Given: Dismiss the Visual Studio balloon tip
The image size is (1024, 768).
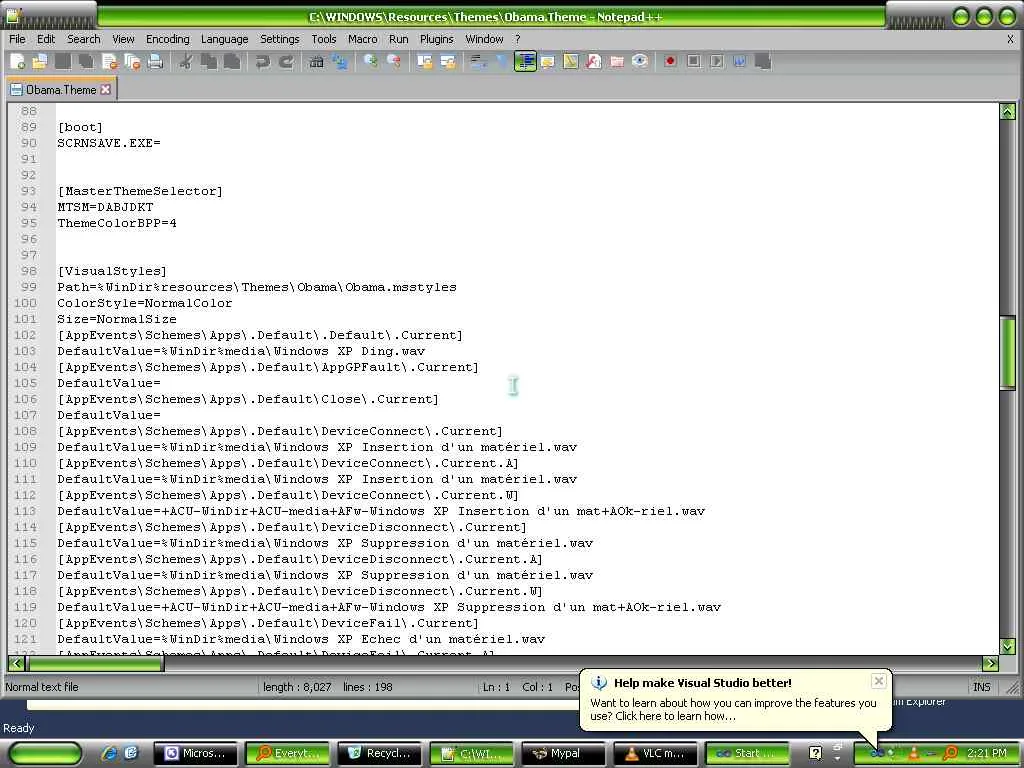Looking at the screenshot, I should pyautogui.click(x=879, y=681).
